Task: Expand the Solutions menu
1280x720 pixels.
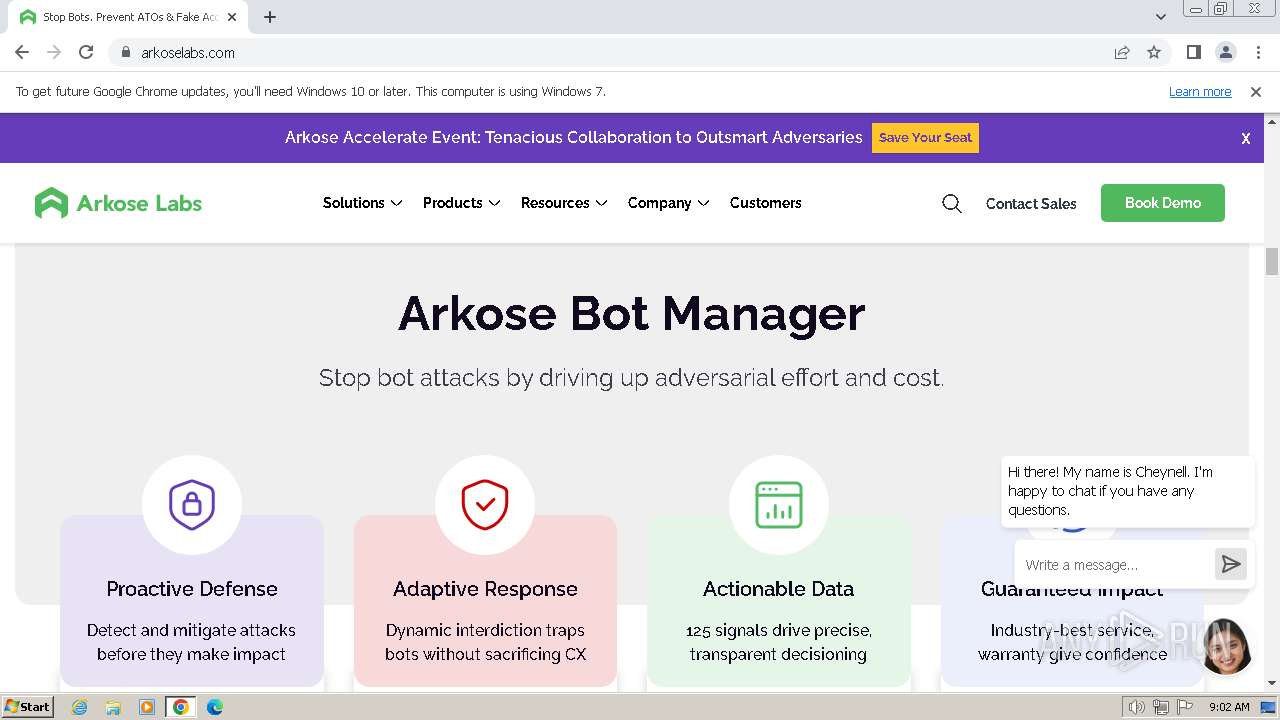Action: [362, 203]
